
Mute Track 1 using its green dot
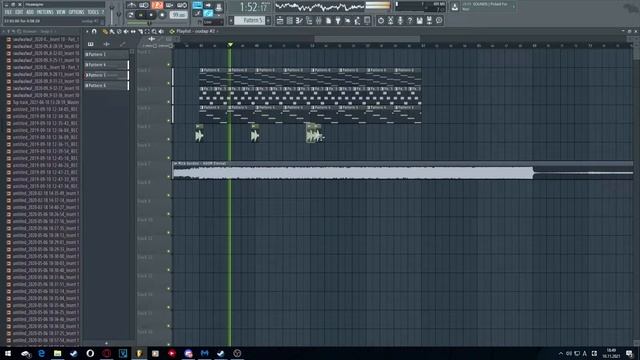[169, 64]
